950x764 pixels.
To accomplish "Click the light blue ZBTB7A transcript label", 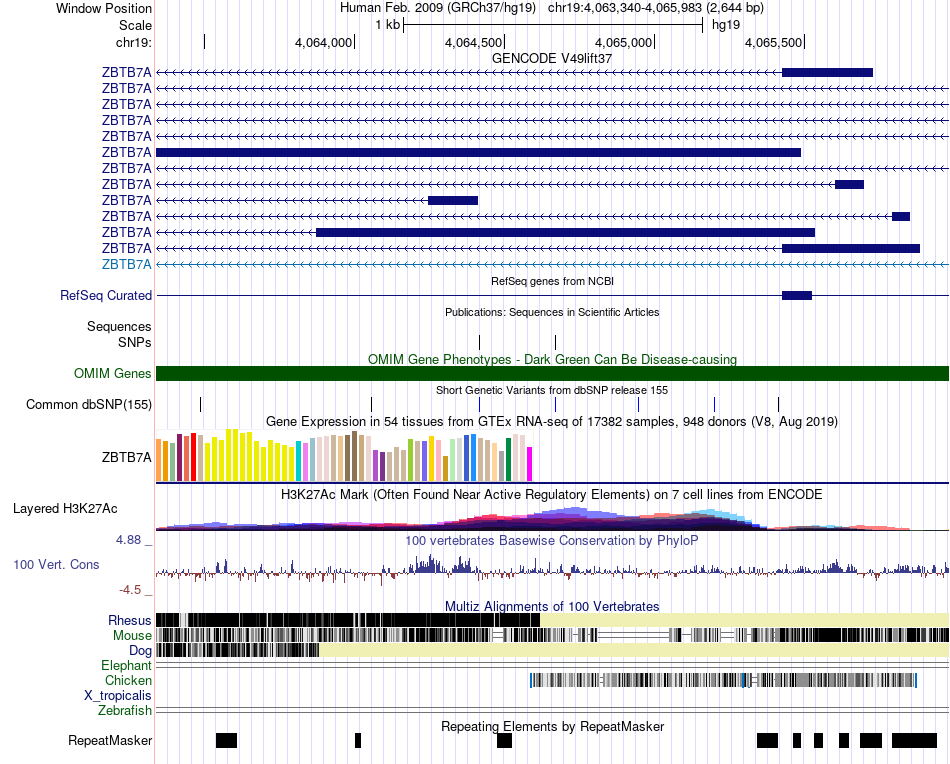I will pyautogui.click(x=126, y=264).
